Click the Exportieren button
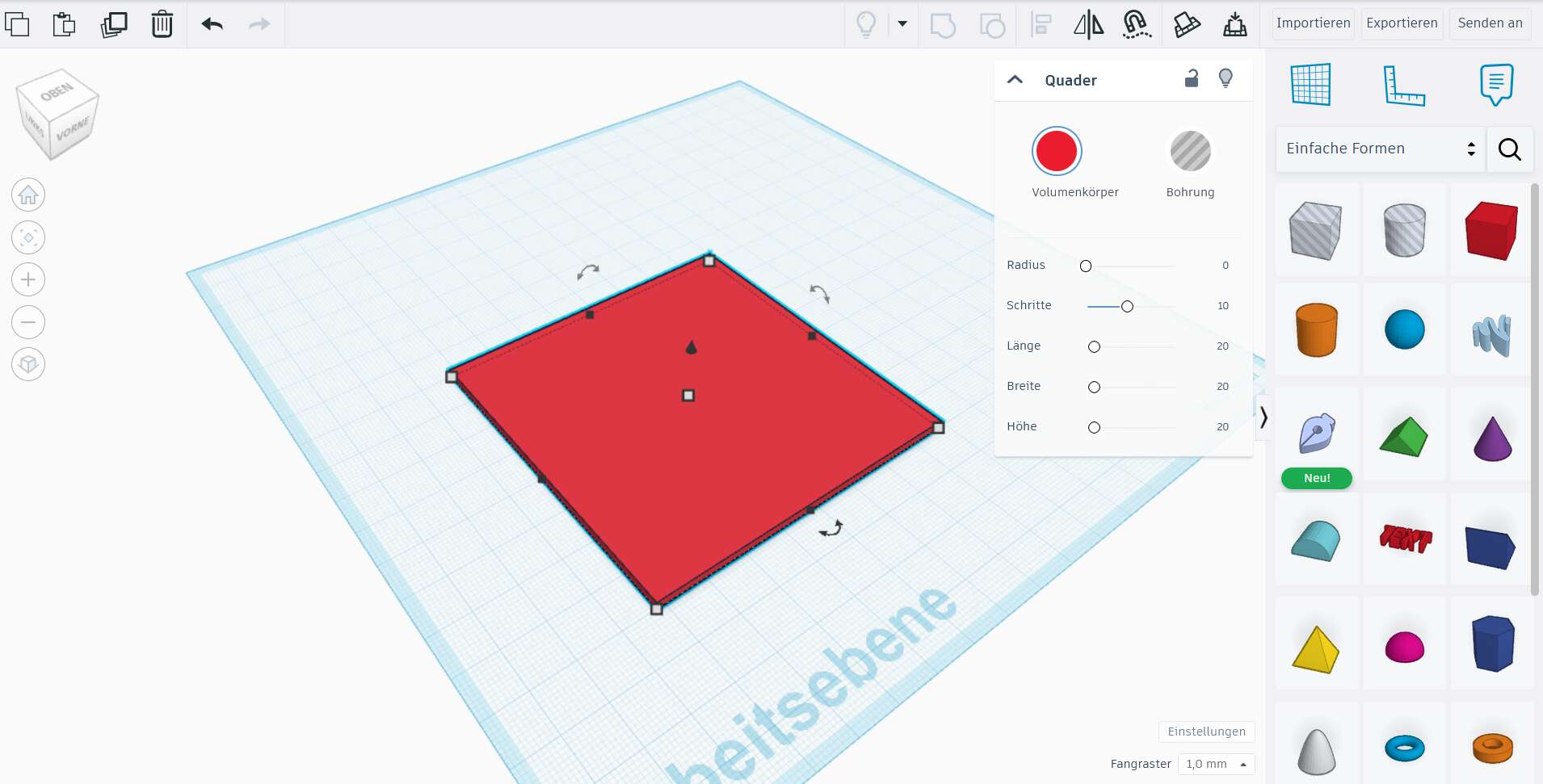This screenshot has width=1543, height=784. (x=1401, y=23)
